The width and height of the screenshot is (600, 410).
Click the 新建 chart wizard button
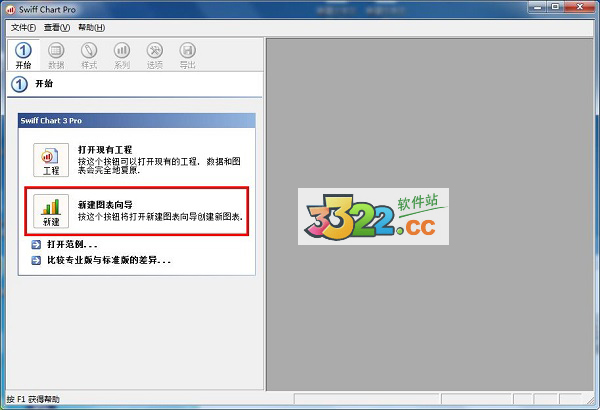click(51, 211)
